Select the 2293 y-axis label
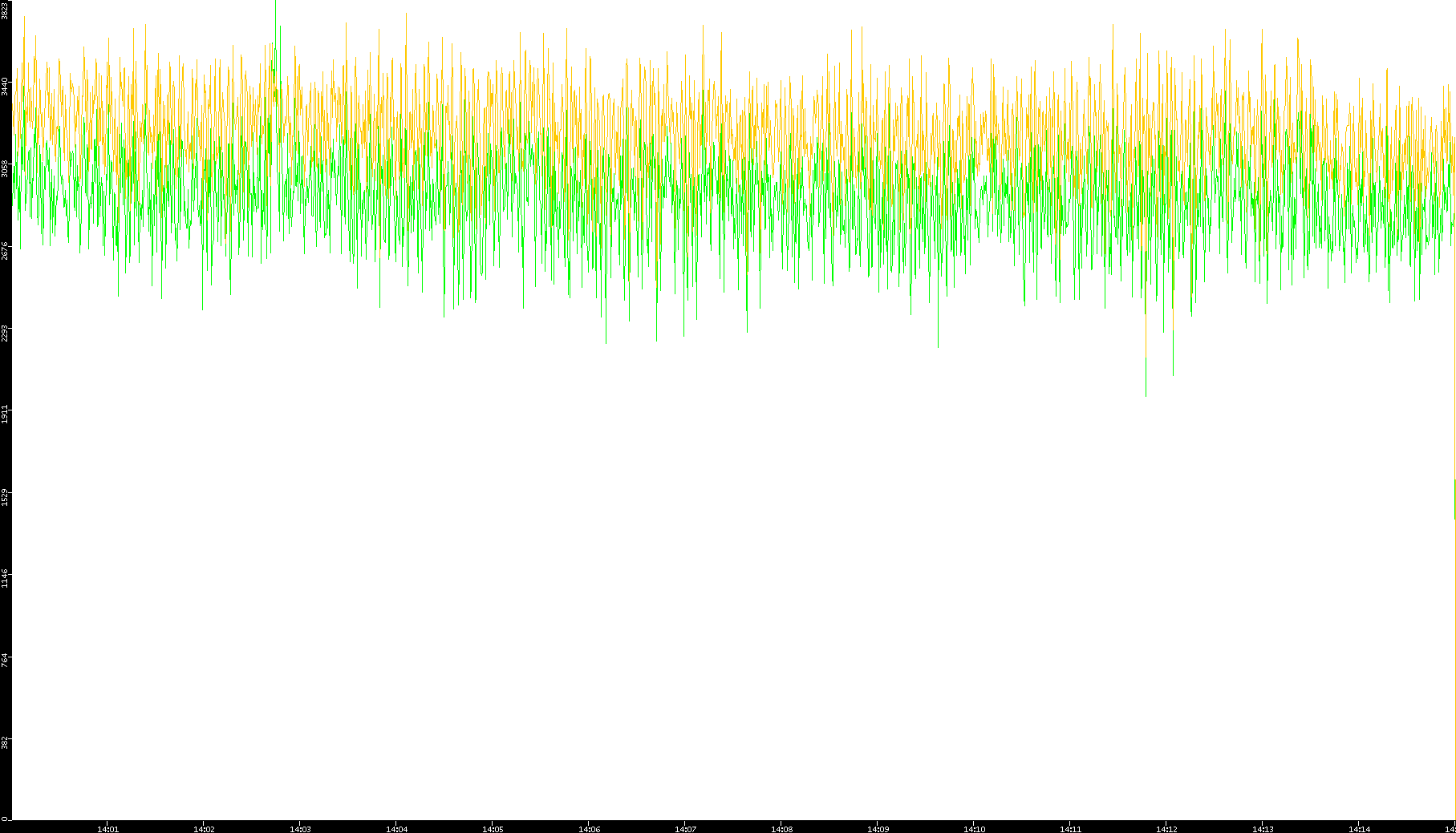This screenshot has width=1456, height=833. point(6,332)
